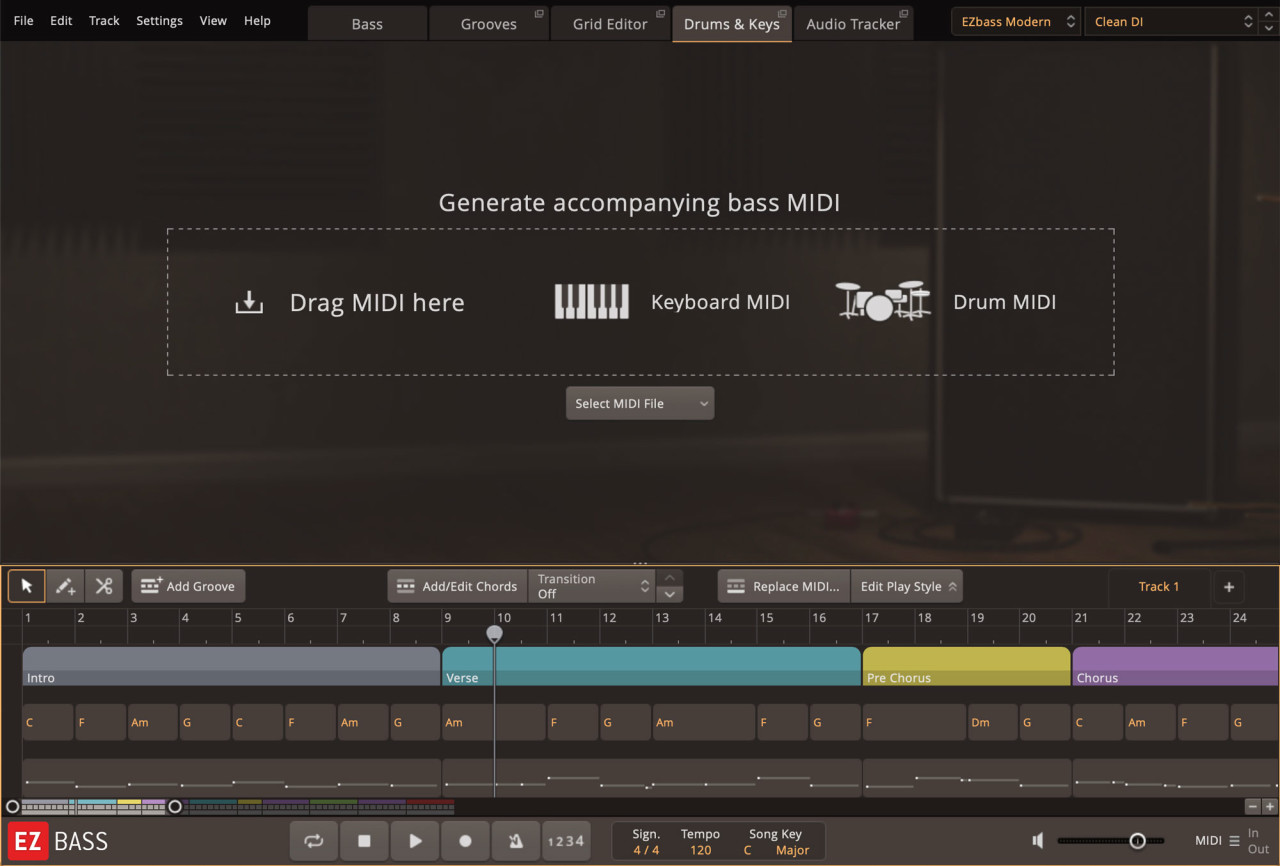The width and height of the screenshot is (1280, 866).
Task: Switch to the Bass tab
Action: pyautogui.click(x=367, y=24)
